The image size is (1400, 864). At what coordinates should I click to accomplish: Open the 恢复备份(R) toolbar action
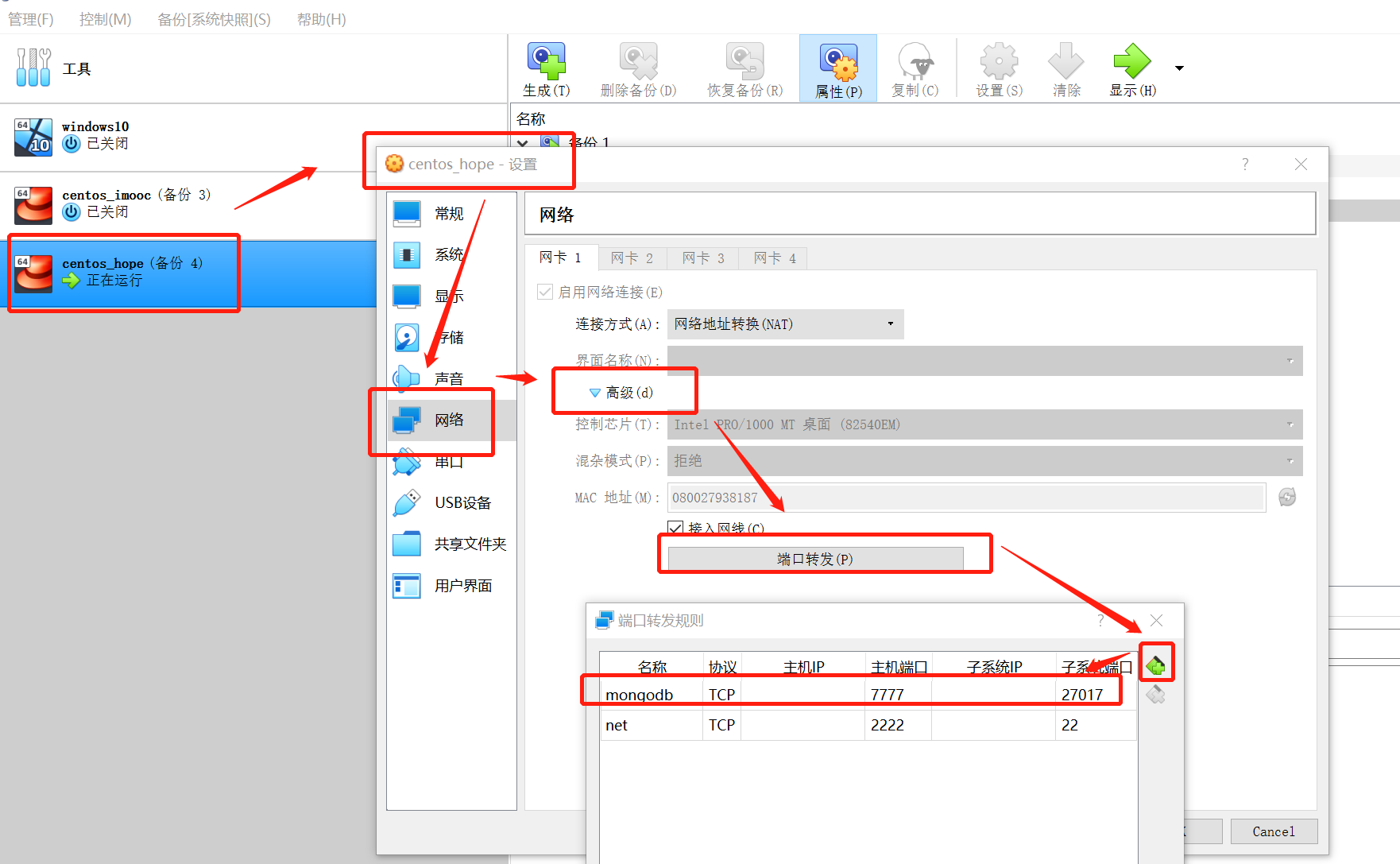(x=743, y=68)
